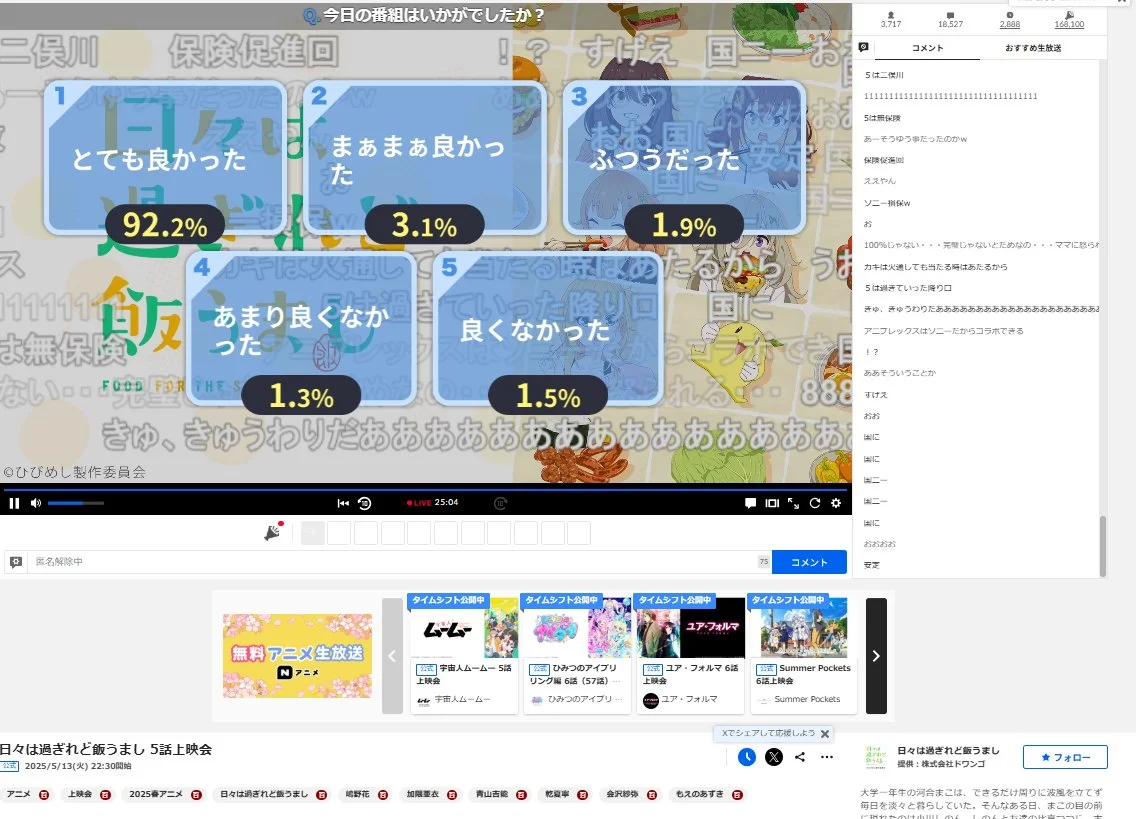This screenshot has width=1136, height=819.
Task: Open dictionary icon next to アニメ tag
Action: tap(44, 795)
